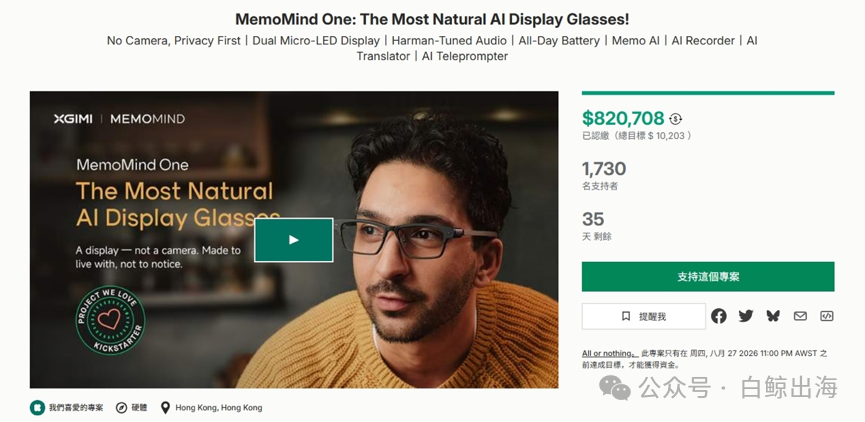The image size is (865, 422).
Task: Share the project via Twitter bird icon
Action: 746,316
